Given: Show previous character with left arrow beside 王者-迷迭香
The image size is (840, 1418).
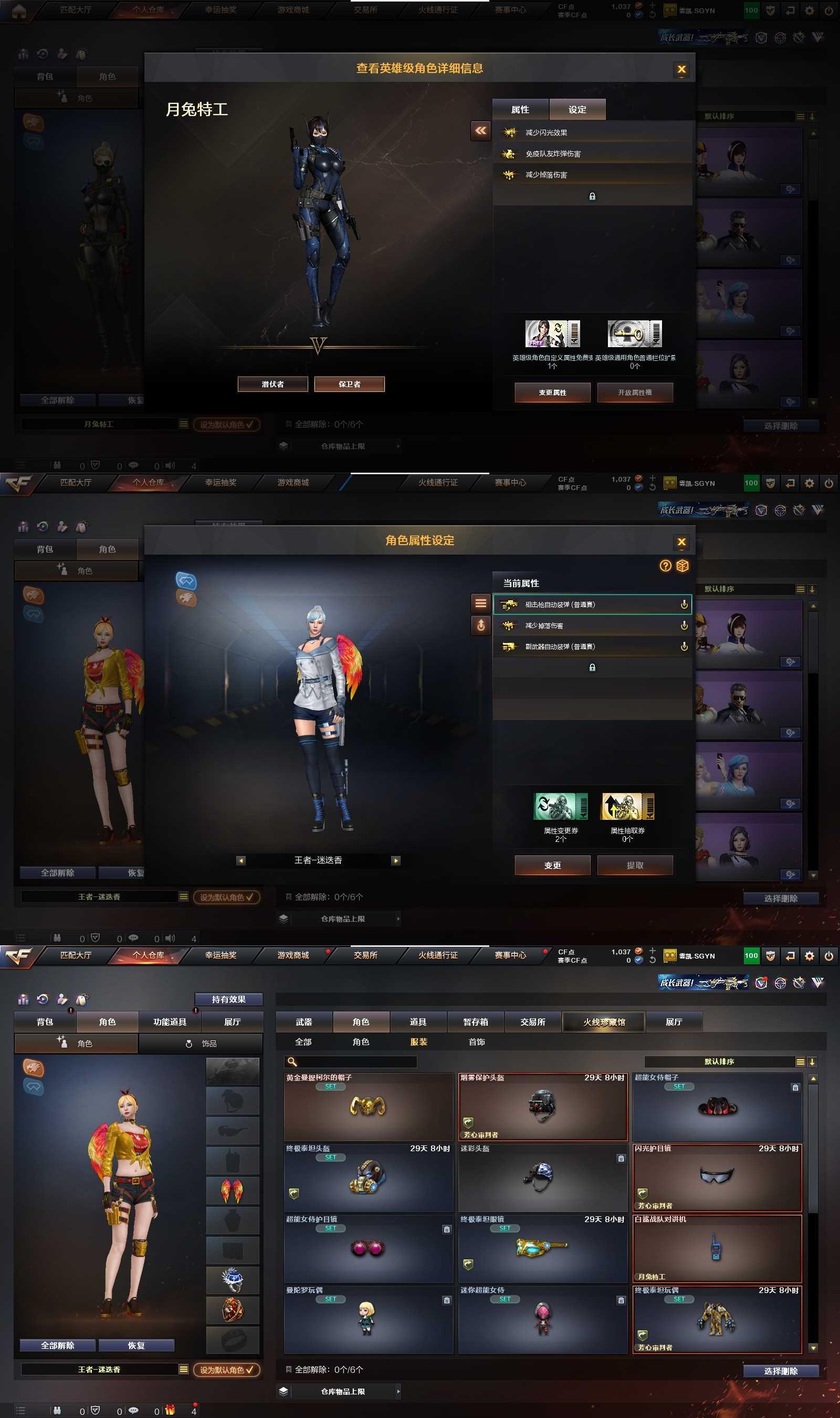Looking at the screenshot, I should (x=241, y=860).
